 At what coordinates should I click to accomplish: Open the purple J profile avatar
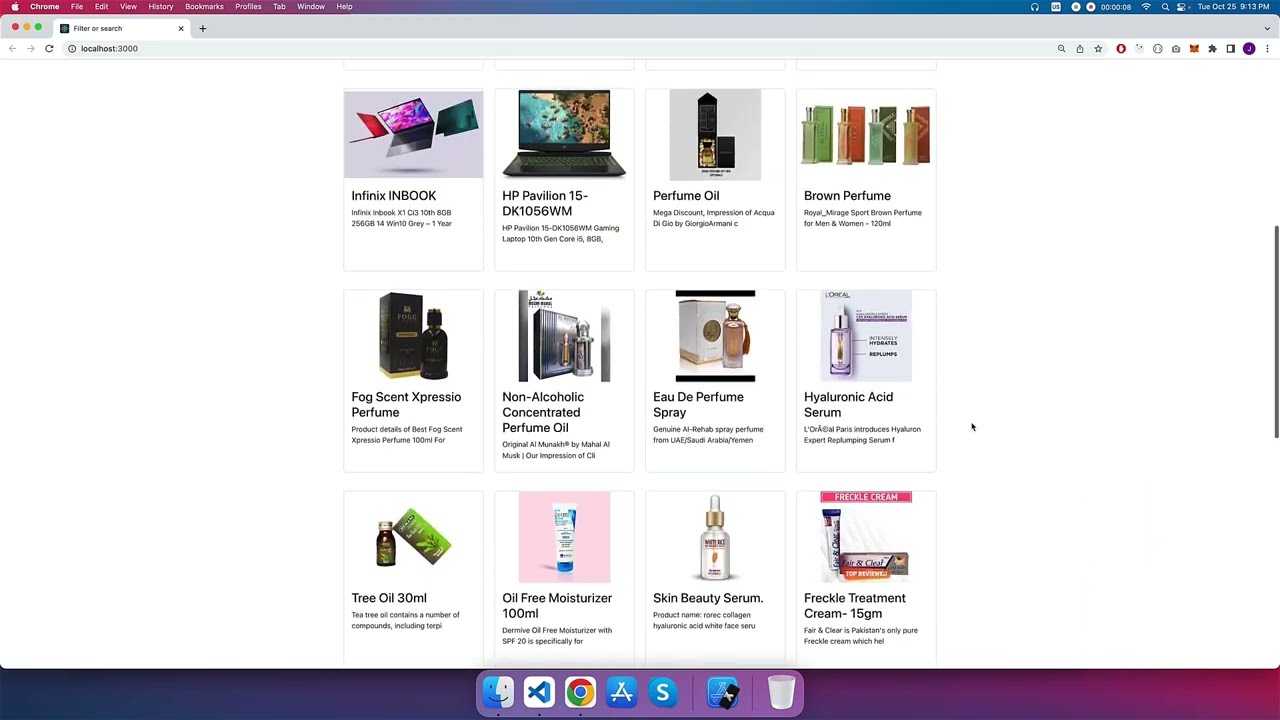point(1249,48)
